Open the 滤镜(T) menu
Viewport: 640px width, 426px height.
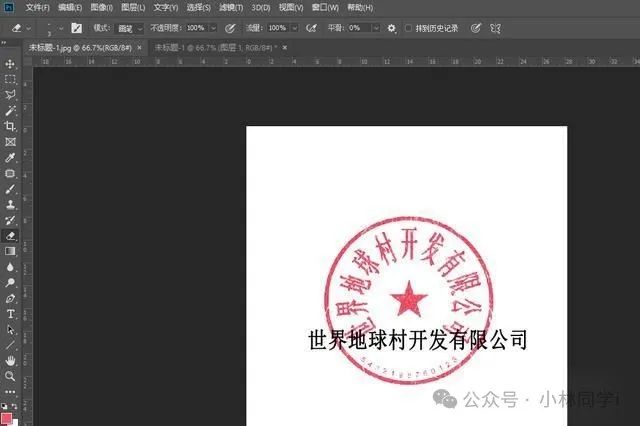[231, 7]
